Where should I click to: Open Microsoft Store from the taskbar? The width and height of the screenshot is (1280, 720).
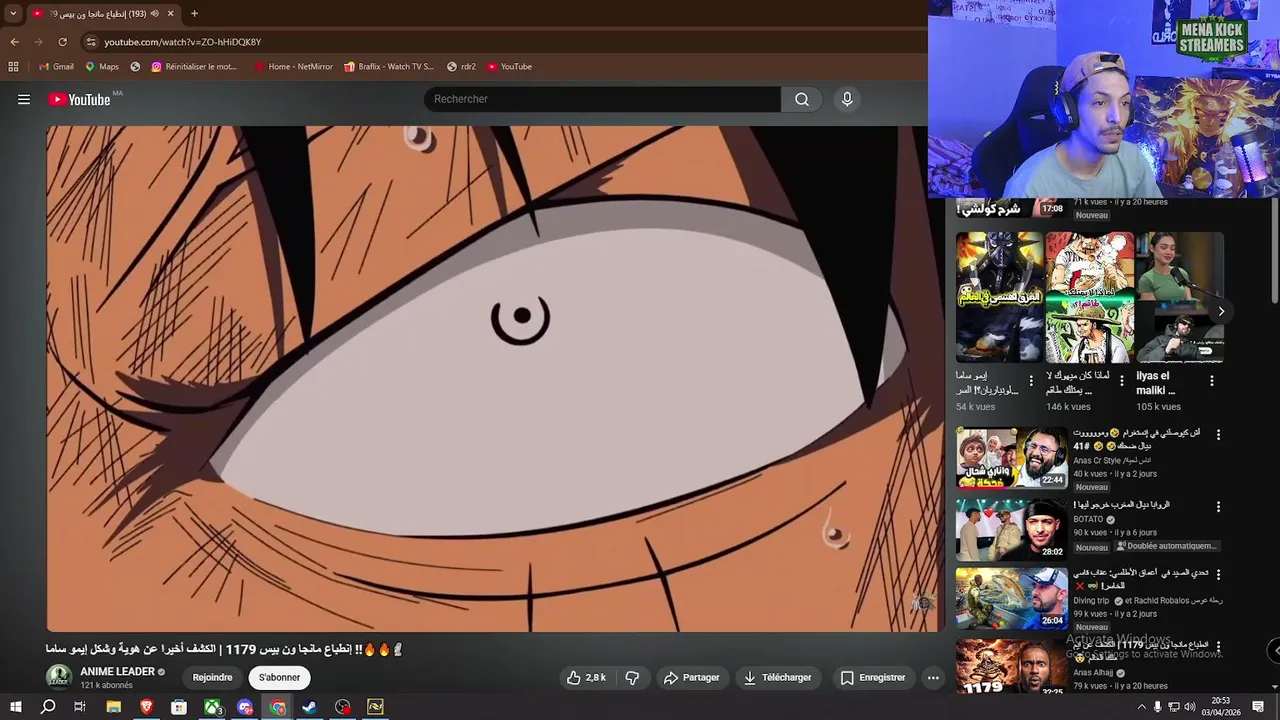tap(179, 707)
